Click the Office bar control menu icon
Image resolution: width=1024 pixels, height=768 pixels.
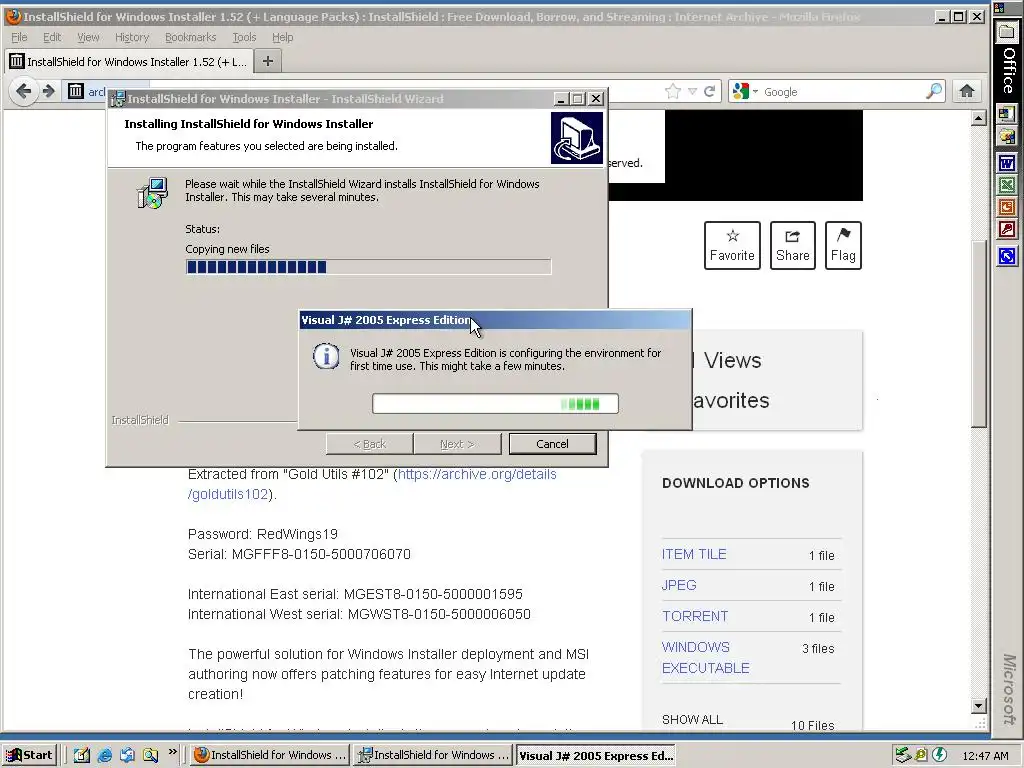coord(999,7)
